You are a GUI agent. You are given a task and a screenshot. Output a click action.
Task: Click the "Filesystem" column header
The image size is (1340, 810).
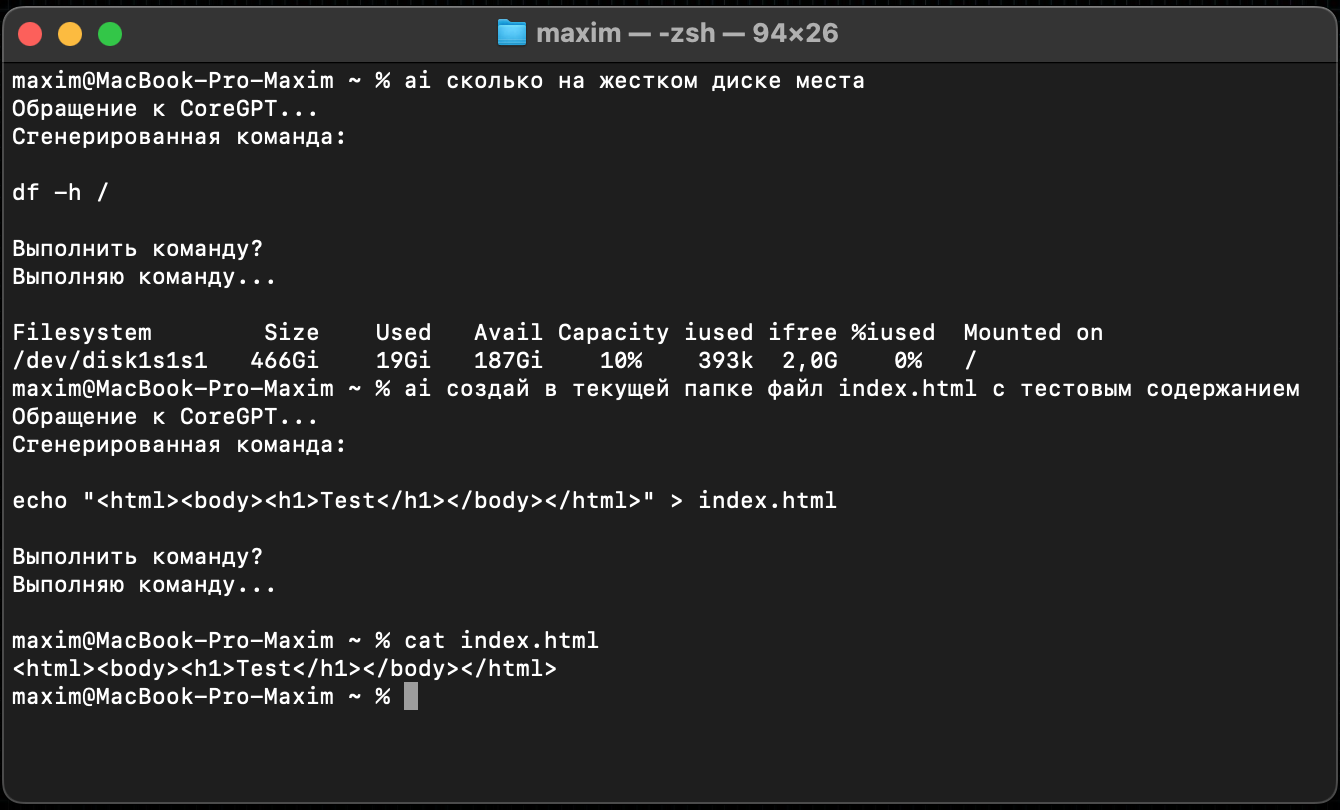click(82, 332)
